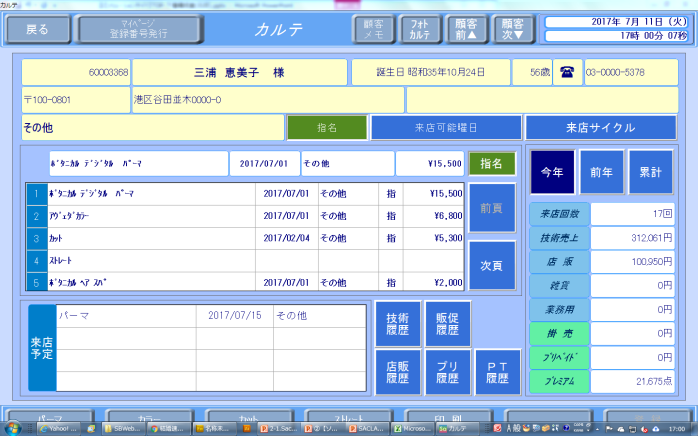
Task: Go to next page with 次頁
Action: click(x=492, y=265)
